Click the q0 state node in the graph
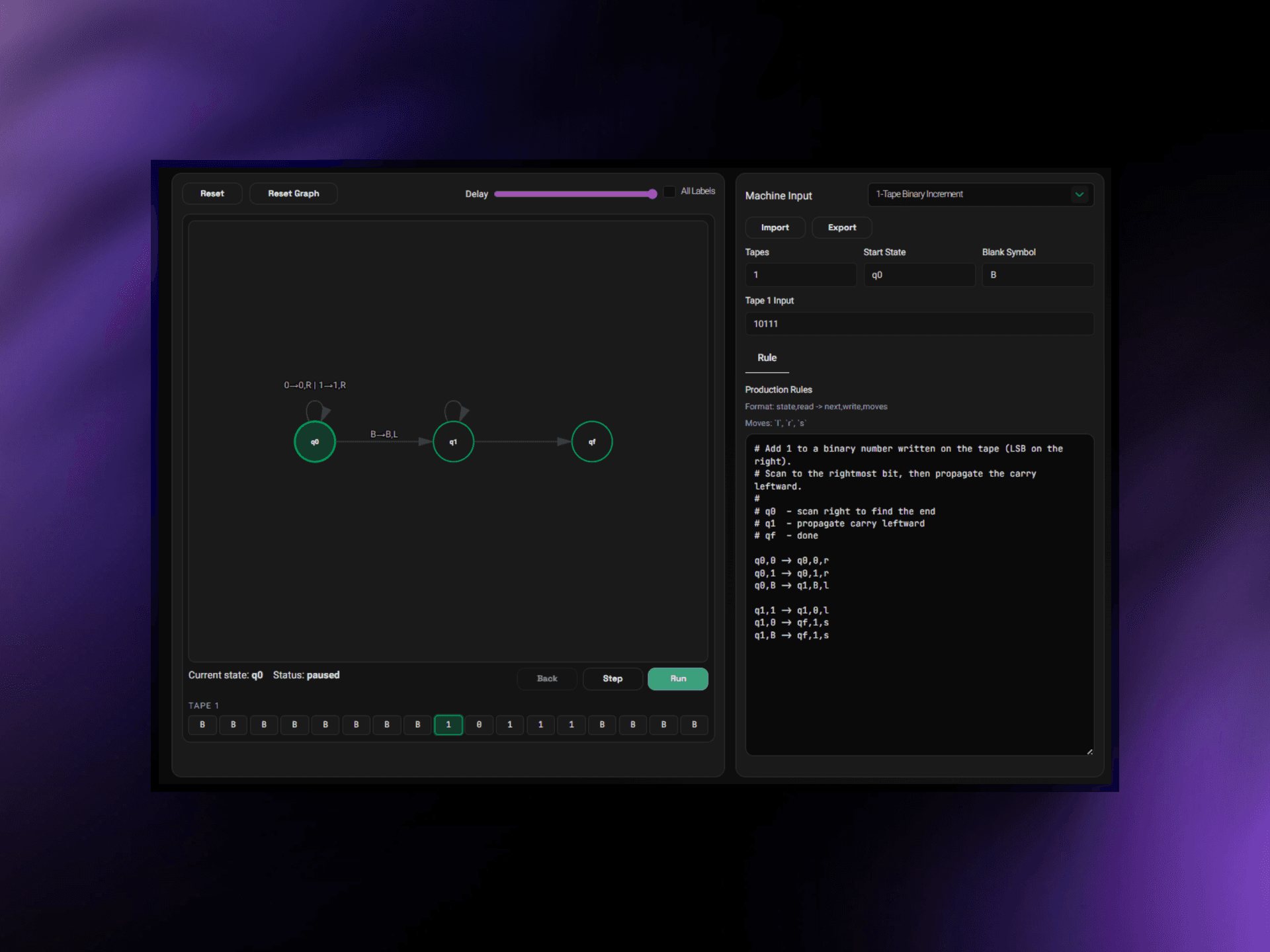The image size is (1270, 952). [x=315, y=442]
